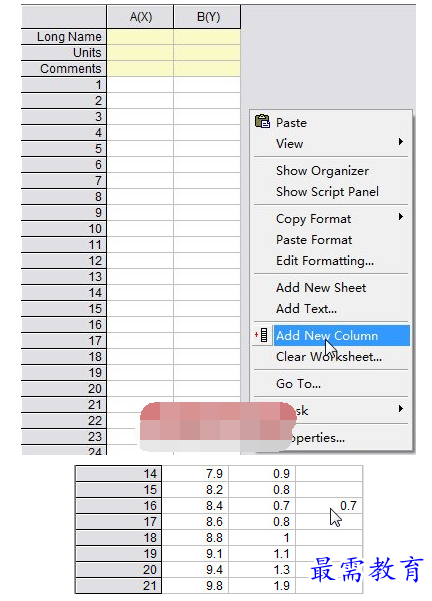The width and height of the screenshot is (432, 601).
Task: Select Add New Sheet option
Action: [x=321, y=288]
